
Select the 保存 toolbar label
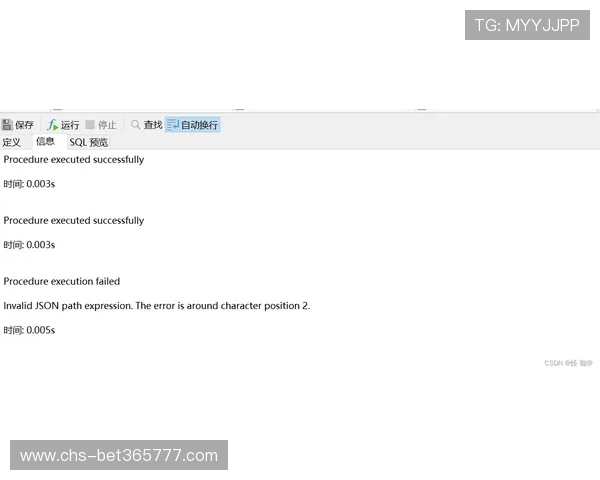[24, 125]
